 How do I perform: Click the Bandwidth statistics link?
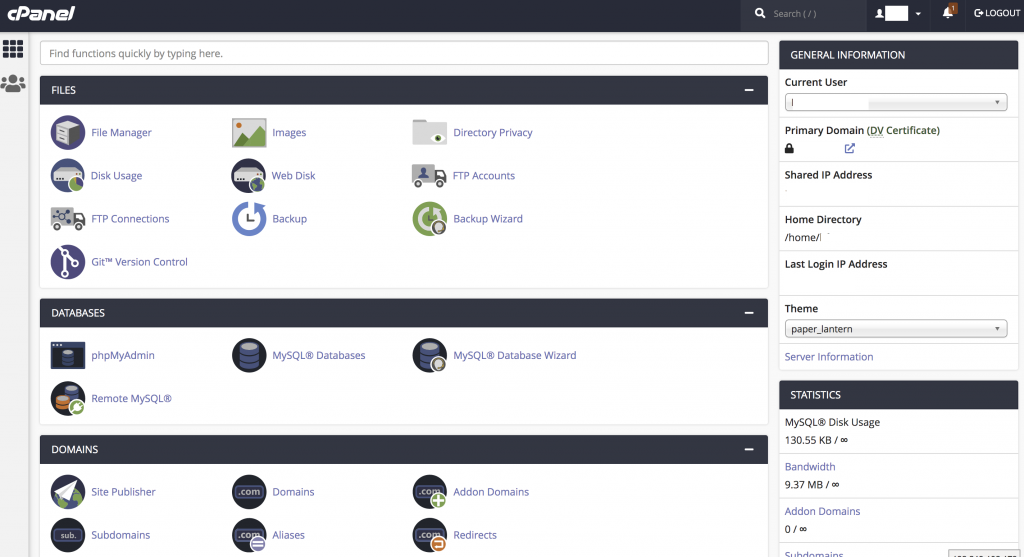point(810,466)
